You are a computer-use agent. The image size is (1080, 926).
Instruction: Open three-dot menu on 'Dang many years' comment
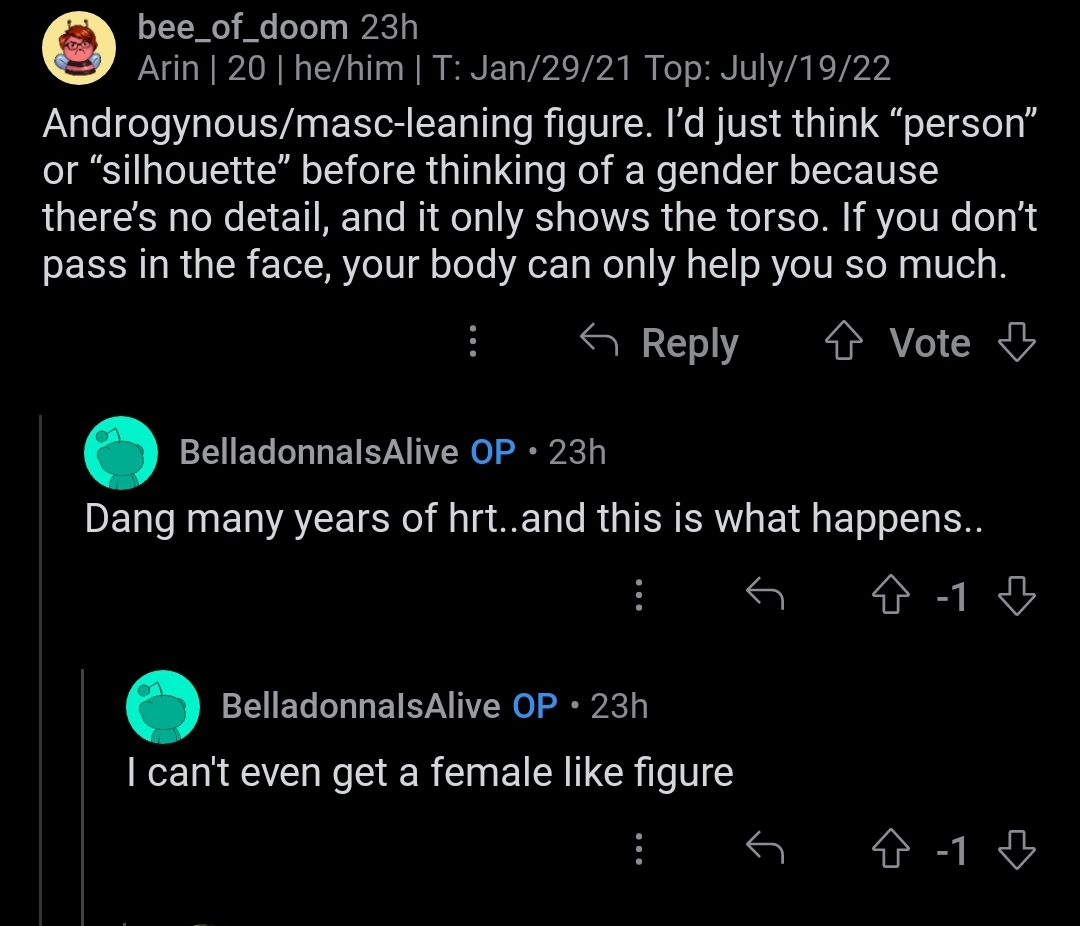(x=638, y=595)
